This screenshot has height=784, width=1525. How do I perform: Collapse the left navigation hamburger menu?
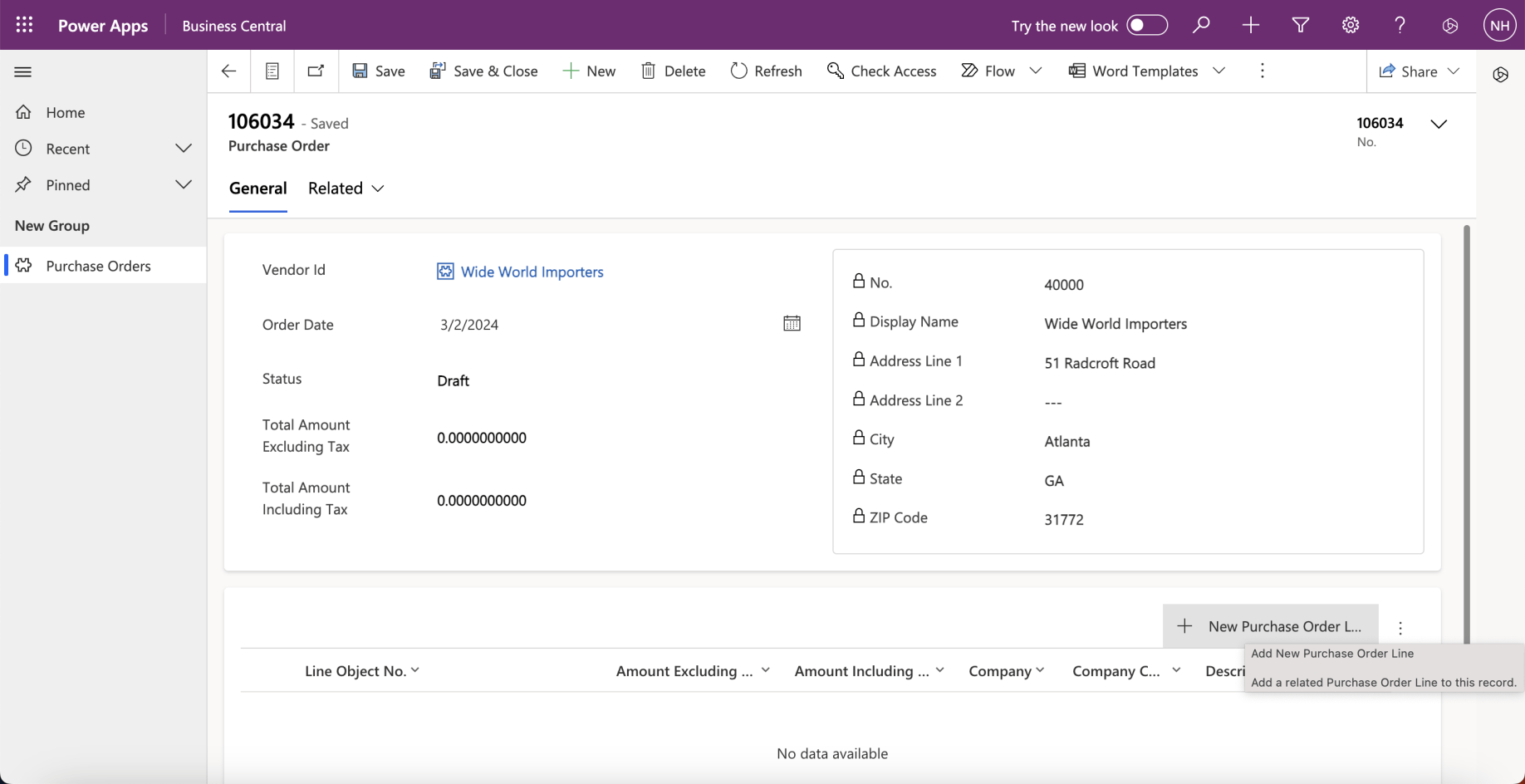[23, 72]
